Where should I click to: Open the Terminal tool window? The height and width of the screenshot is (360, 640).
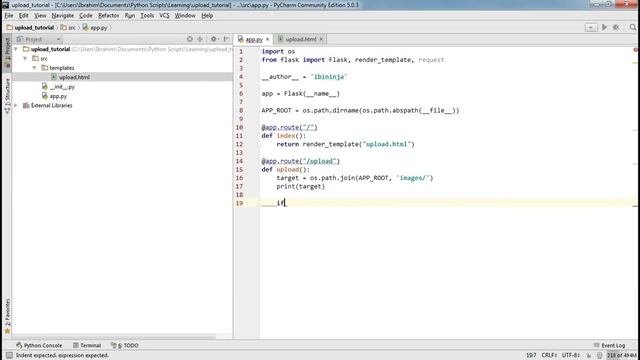pos(87,345)
